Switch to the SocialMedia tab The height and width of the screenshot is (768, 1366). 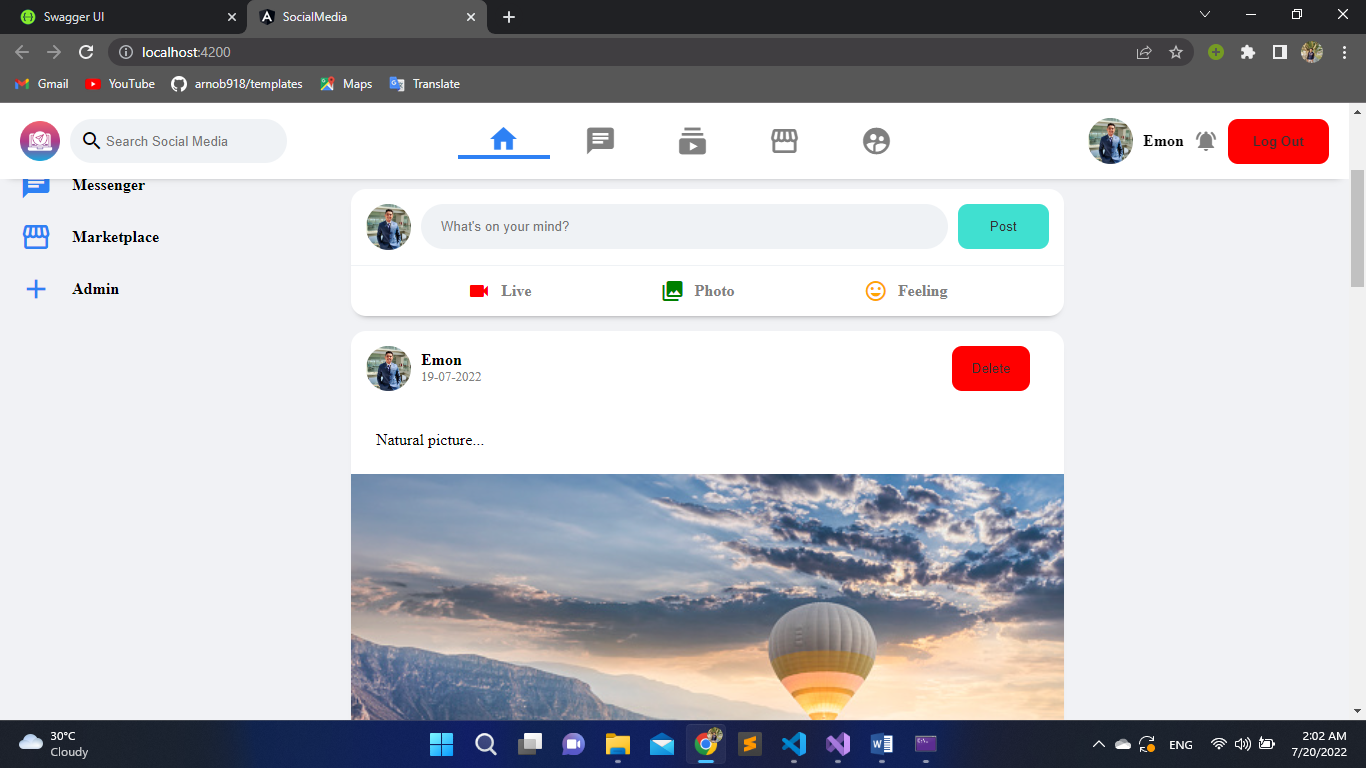pyautogui.click(x=366, y=17)
